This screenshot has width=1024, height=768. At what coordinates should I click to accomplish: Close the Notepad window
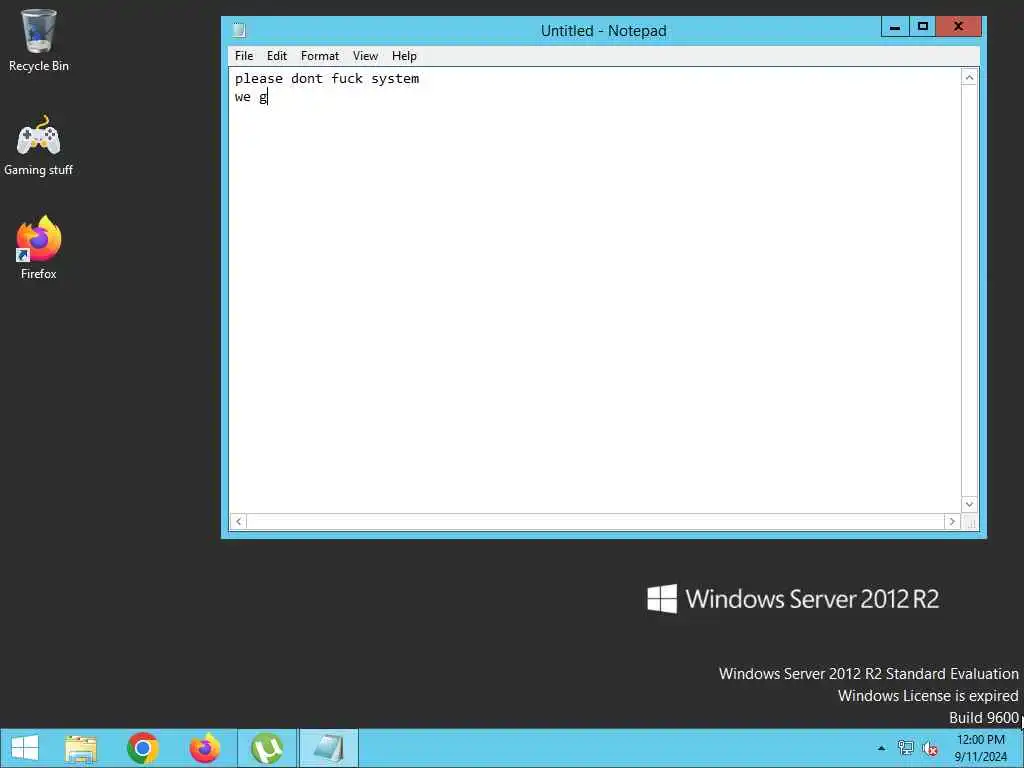pos(958,27)
